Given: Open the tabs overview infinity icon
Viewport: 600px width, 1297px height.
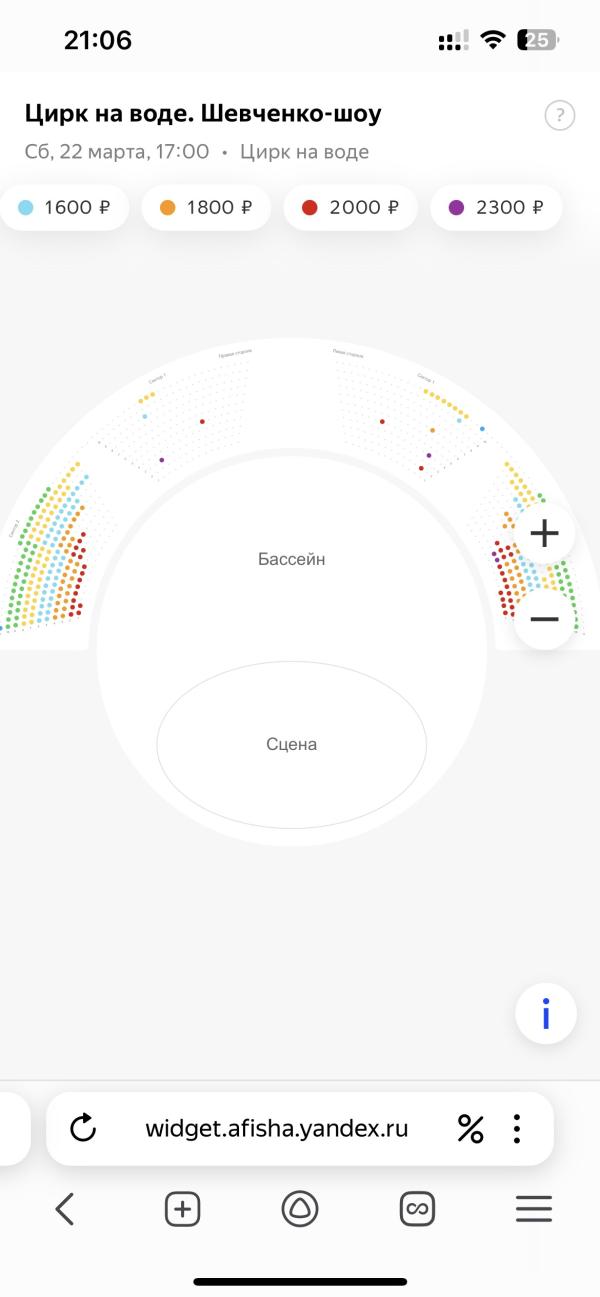Looking at the screenshot, I should (417, 1210).
